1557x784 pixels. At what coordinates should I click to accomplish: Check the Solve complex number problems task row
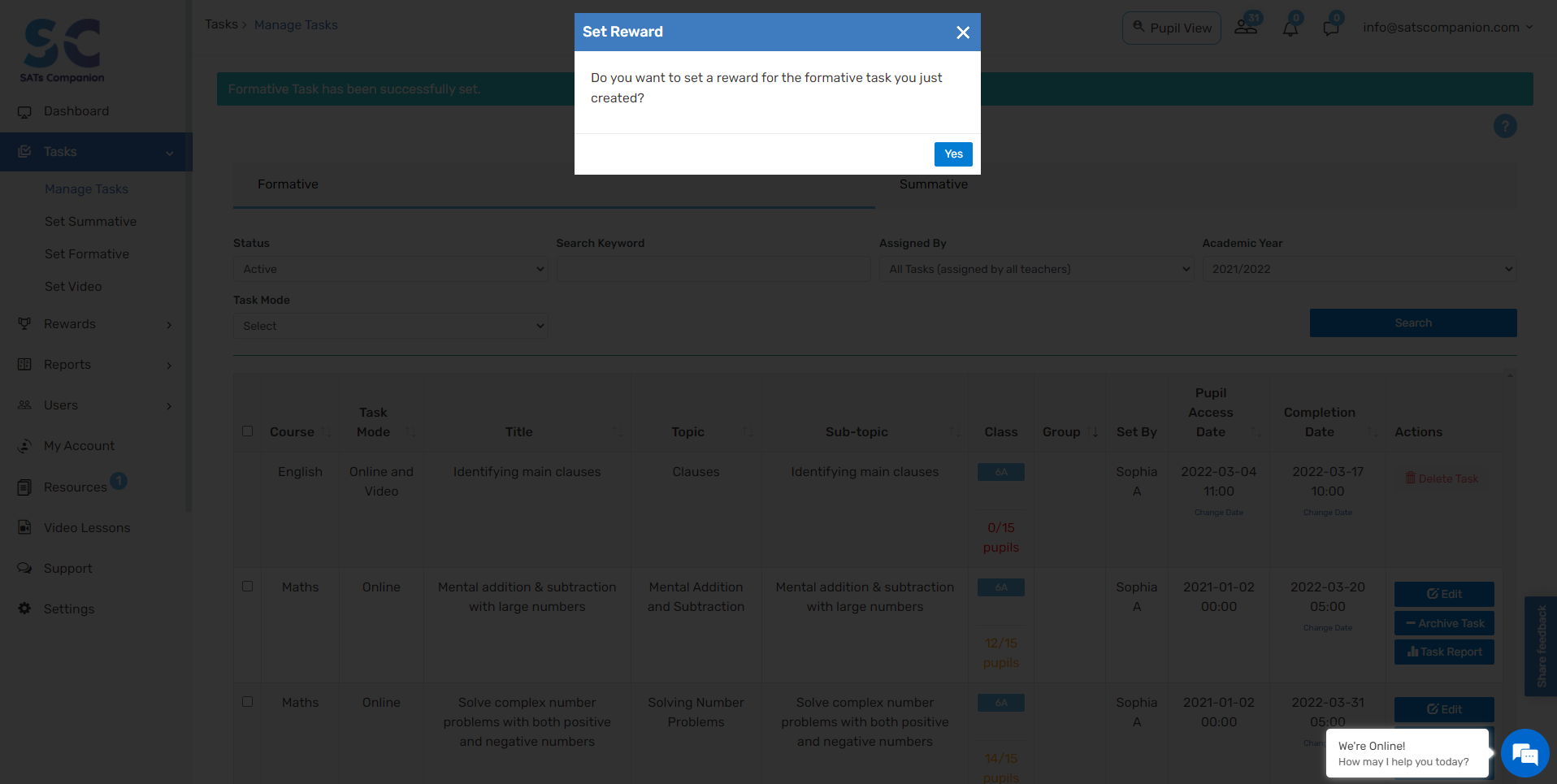(248, 702)
